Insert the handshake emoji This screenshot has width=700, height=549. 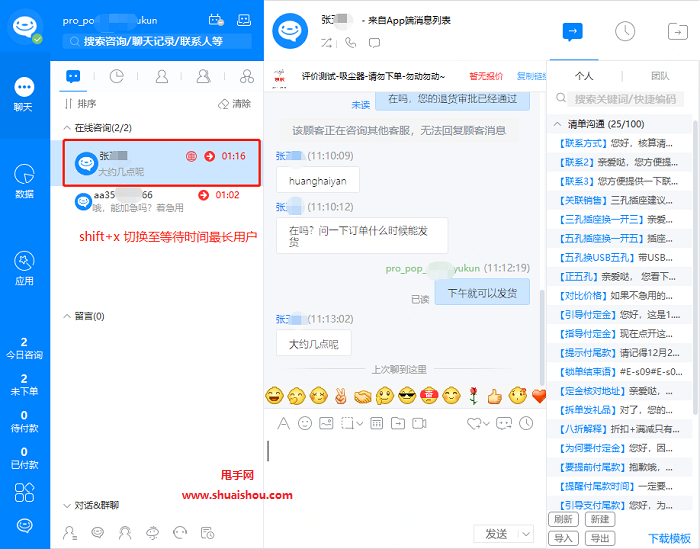362,395
